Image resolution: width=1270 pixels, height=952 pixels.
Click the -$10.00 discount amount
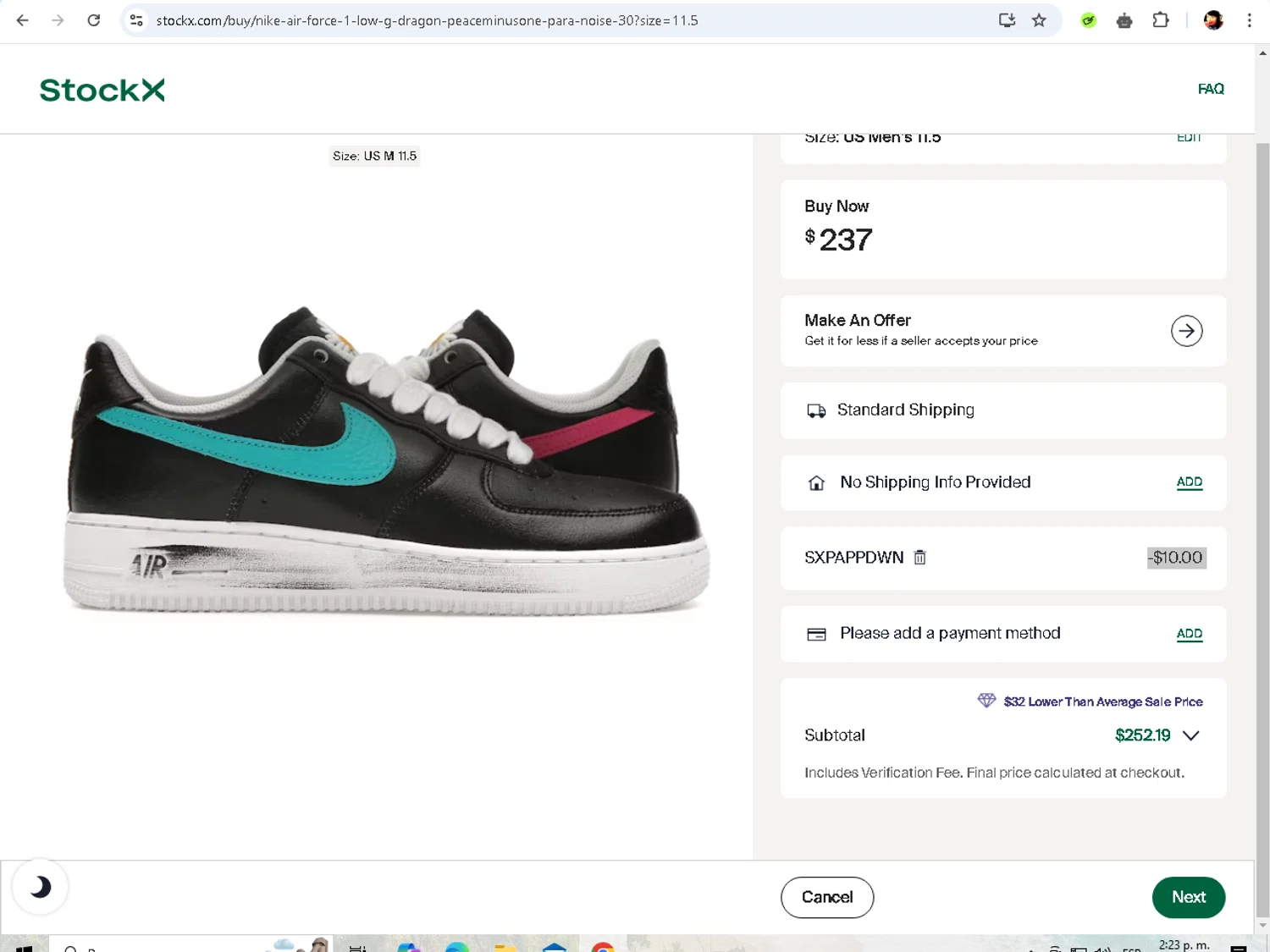click(1177, 557)
